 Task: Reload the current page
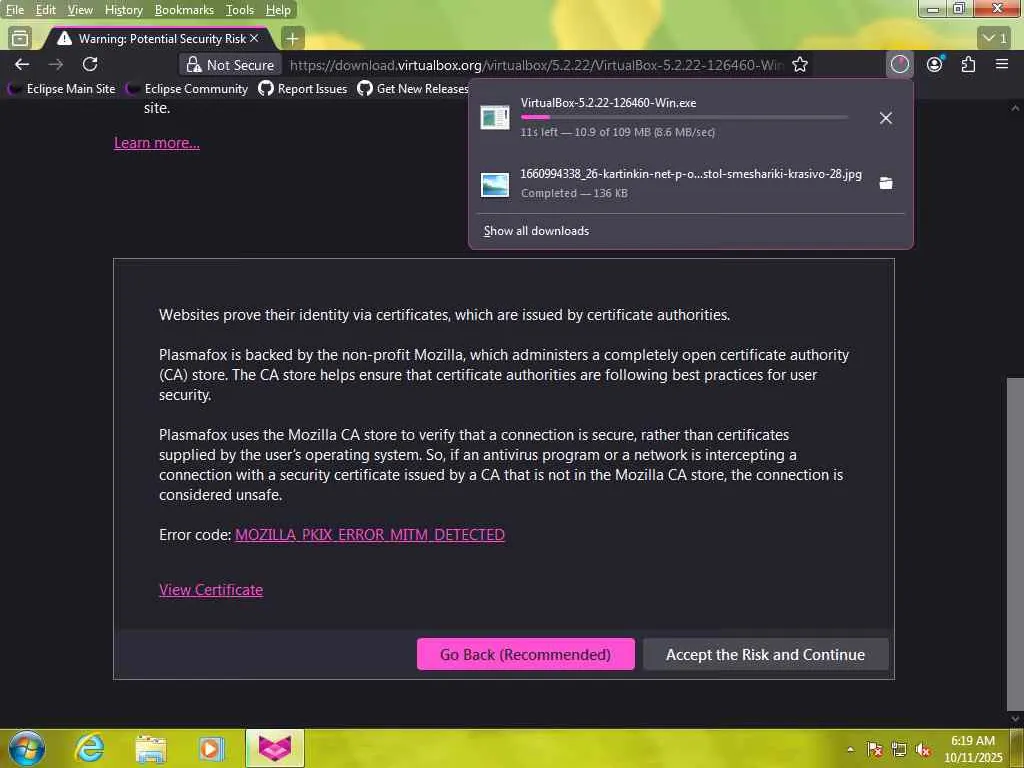(90, 64)
